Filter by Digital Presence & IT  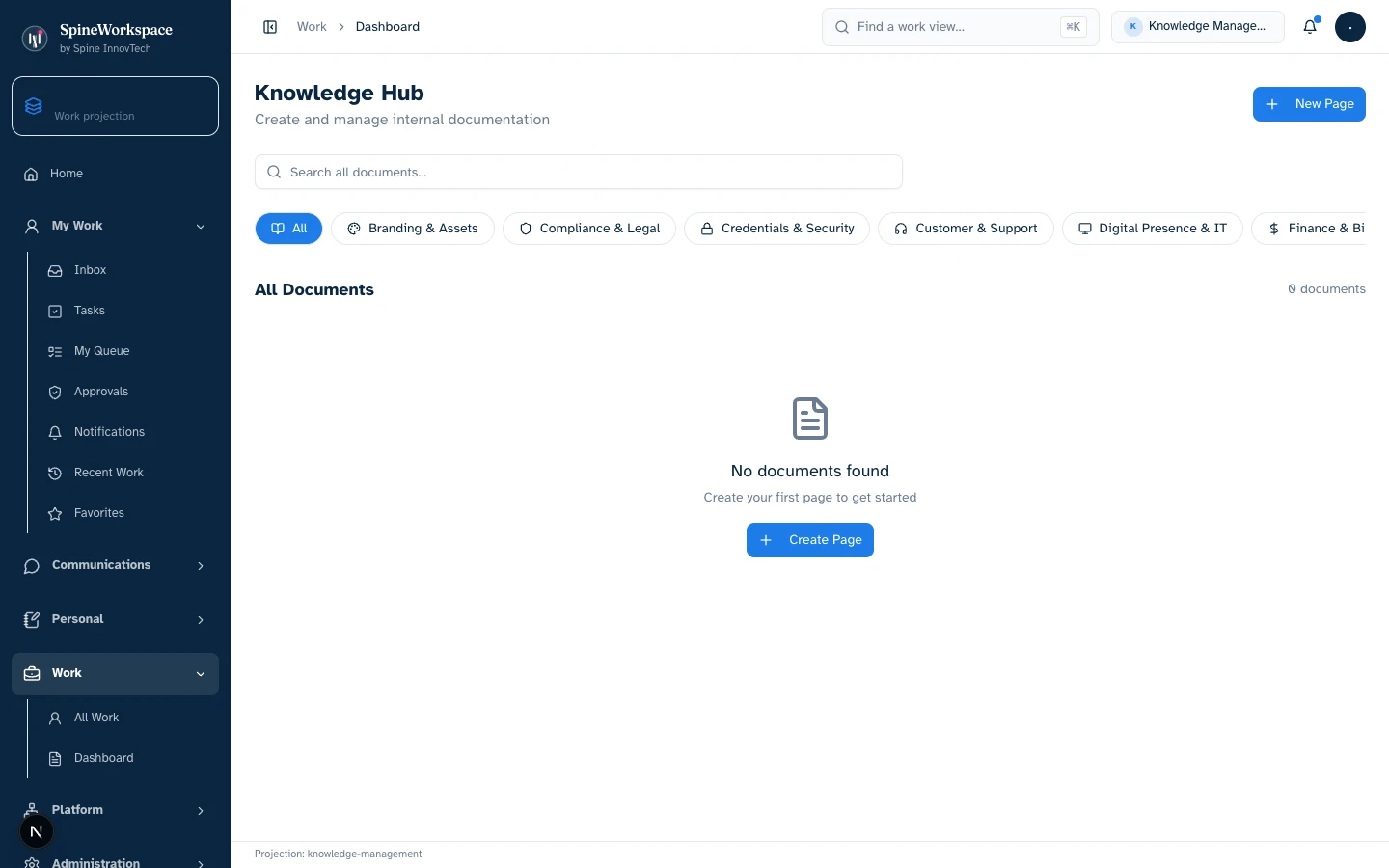click(1153, 229)
